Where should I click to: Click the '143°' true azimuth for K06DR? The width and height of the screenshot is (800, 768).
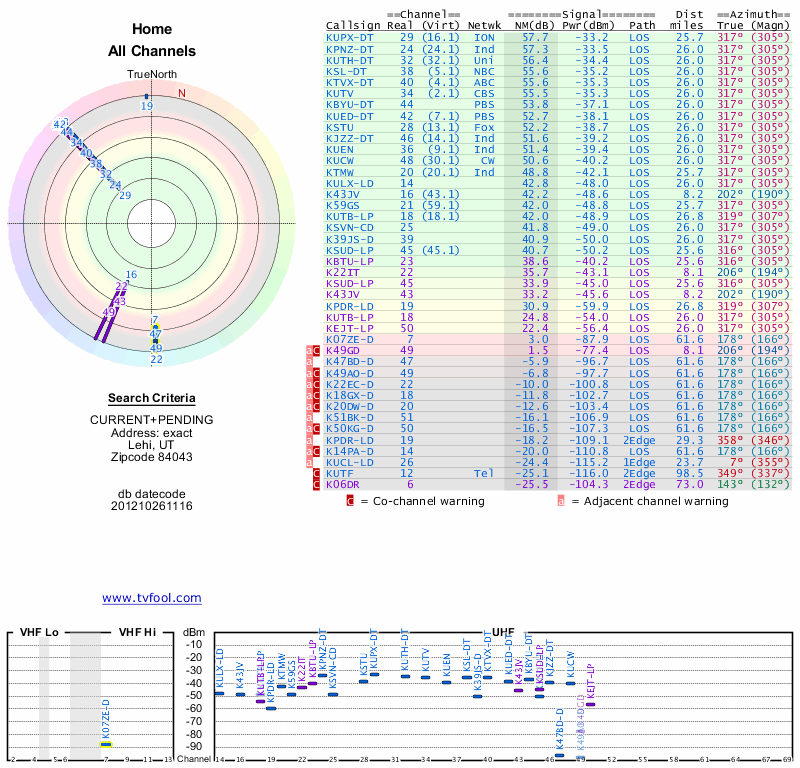click(730, 484)
